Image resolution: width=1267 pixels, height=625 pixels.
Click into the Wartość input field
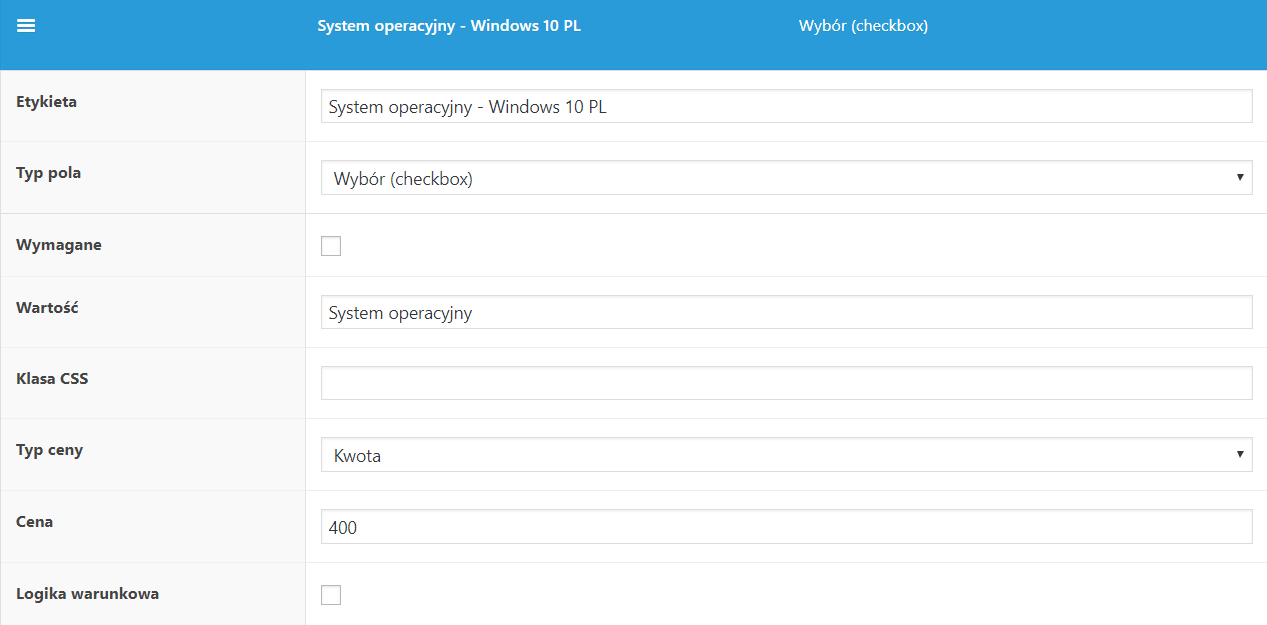pyautogui.click(x=786, y=312)
